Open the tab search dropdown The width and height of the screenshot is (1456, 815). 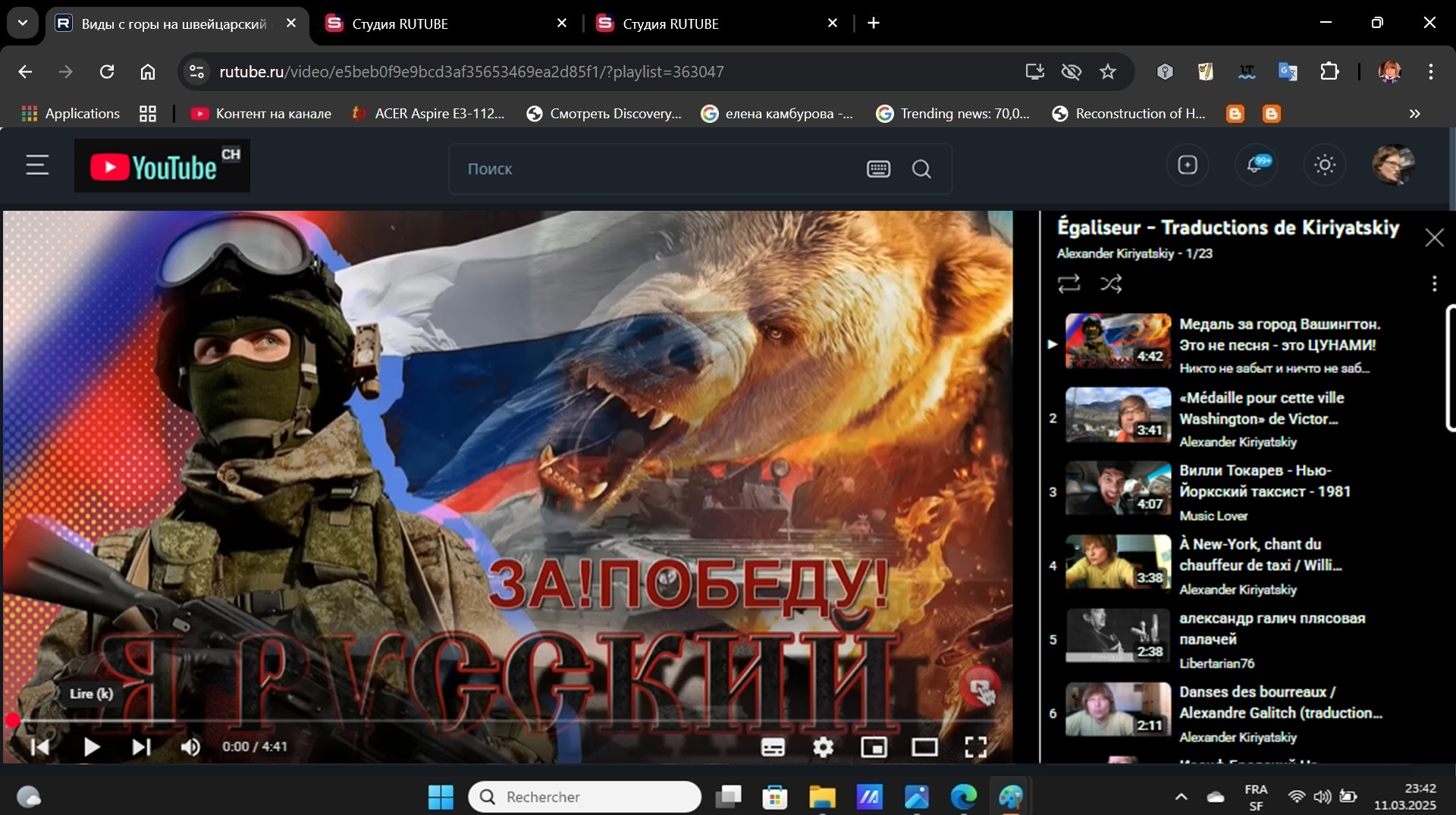tap(23, 23)
